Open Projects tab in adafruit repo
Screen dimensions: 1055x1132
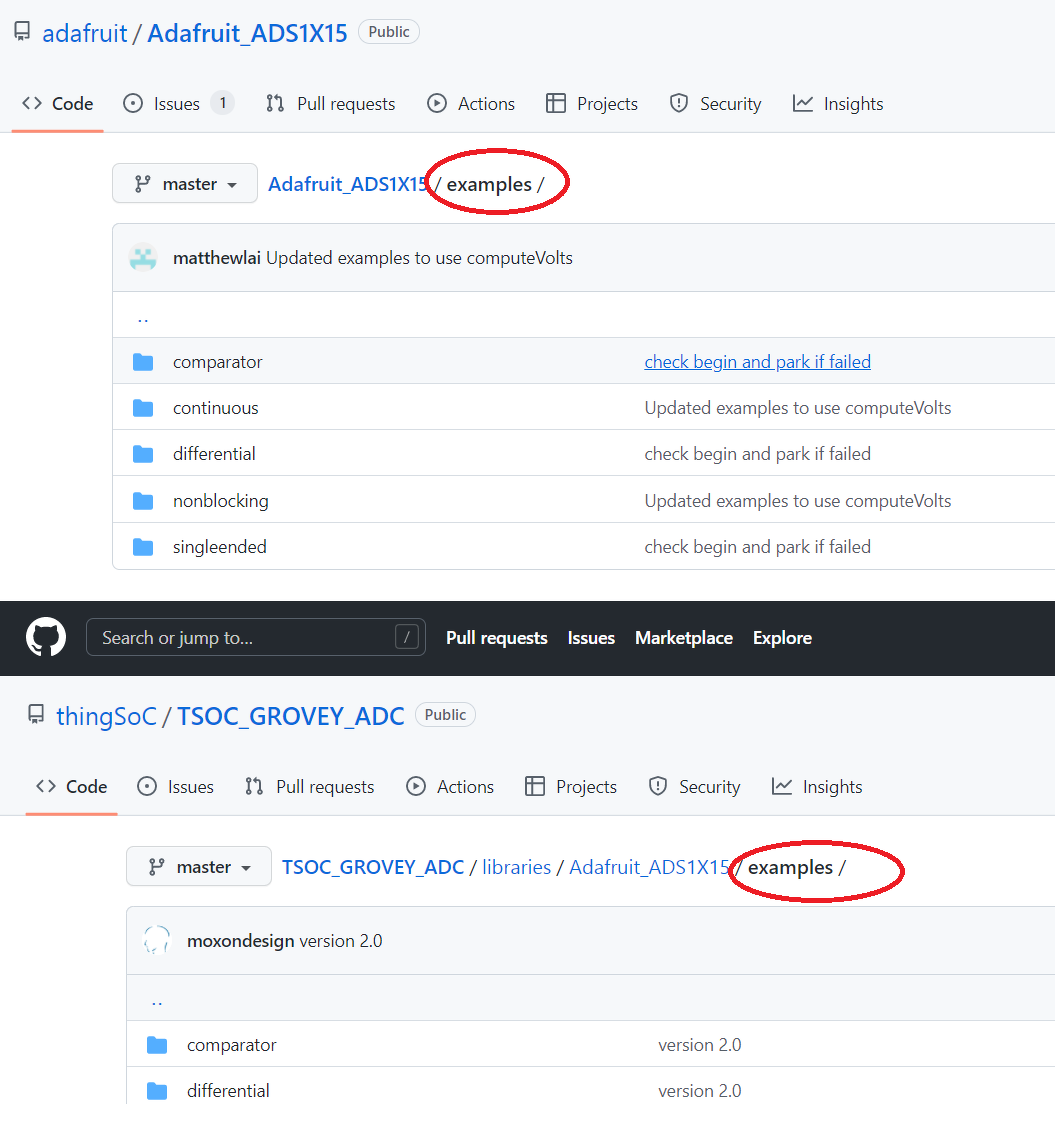[591, 104]
